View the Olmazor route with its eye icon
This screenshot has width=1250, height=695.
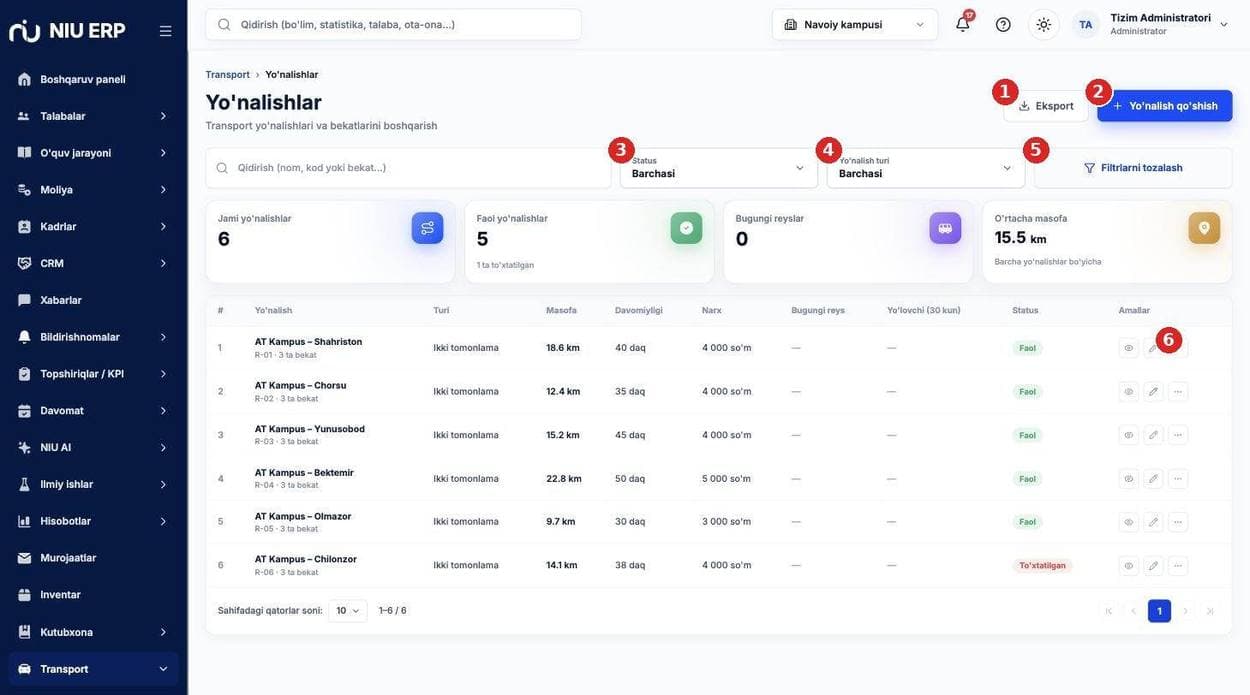pyautogui.click(x=1129, y=522)
